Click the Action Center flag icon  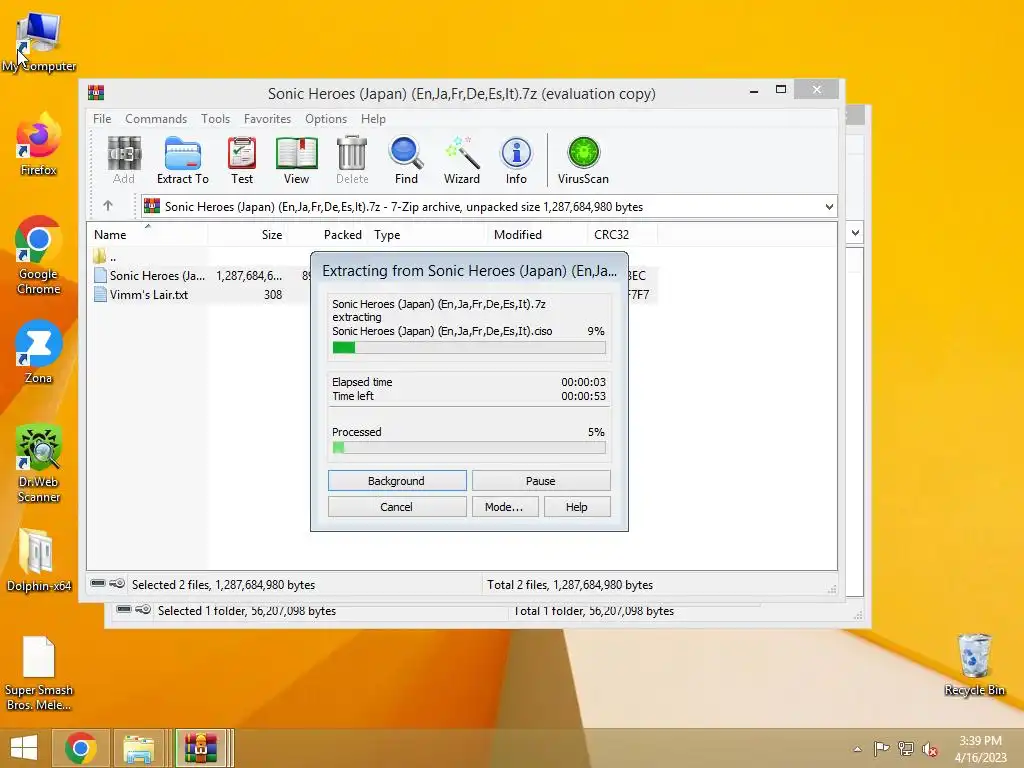coord(882,749)
